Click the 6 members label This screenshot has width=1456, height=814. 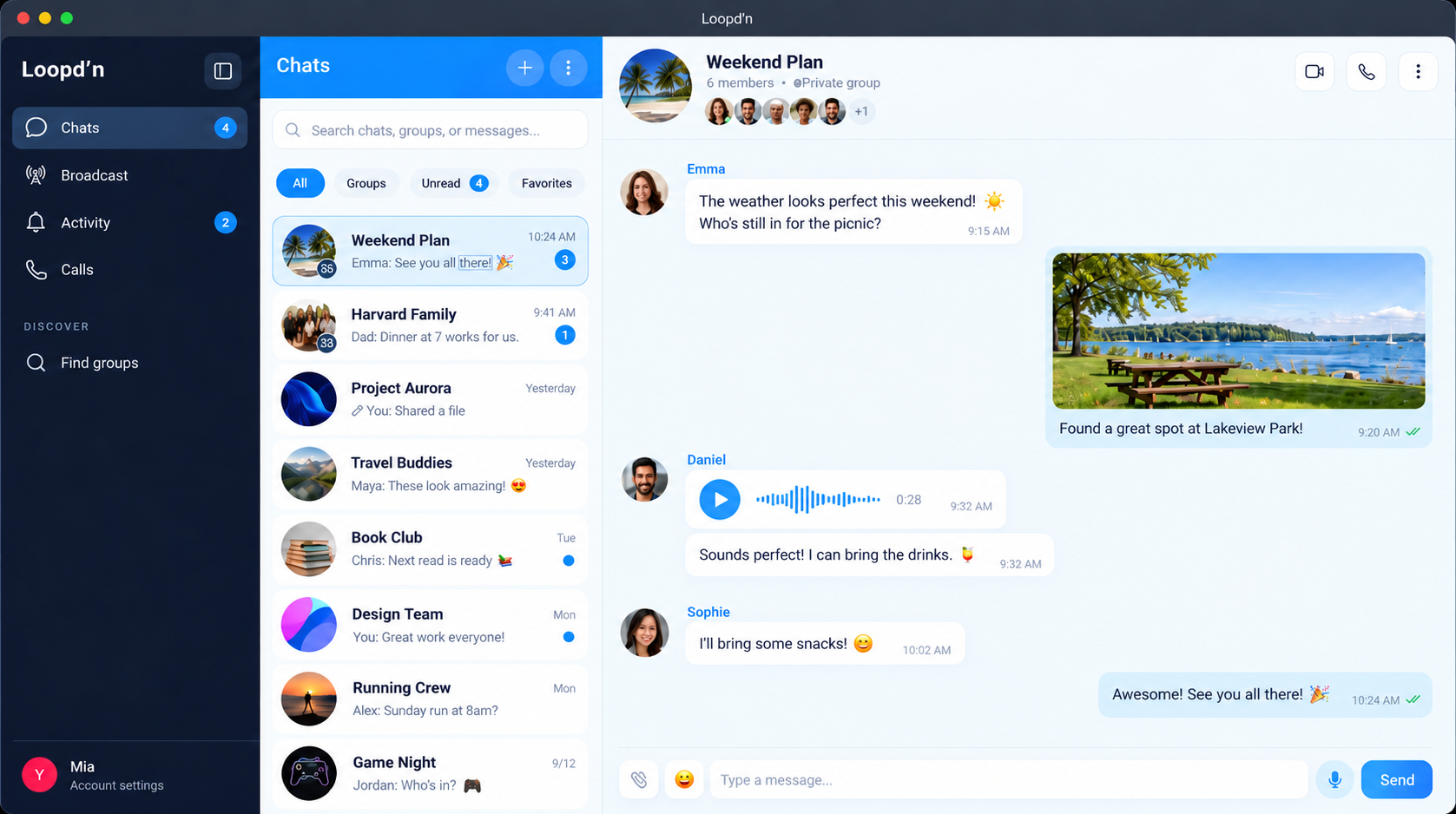[740, 82]
